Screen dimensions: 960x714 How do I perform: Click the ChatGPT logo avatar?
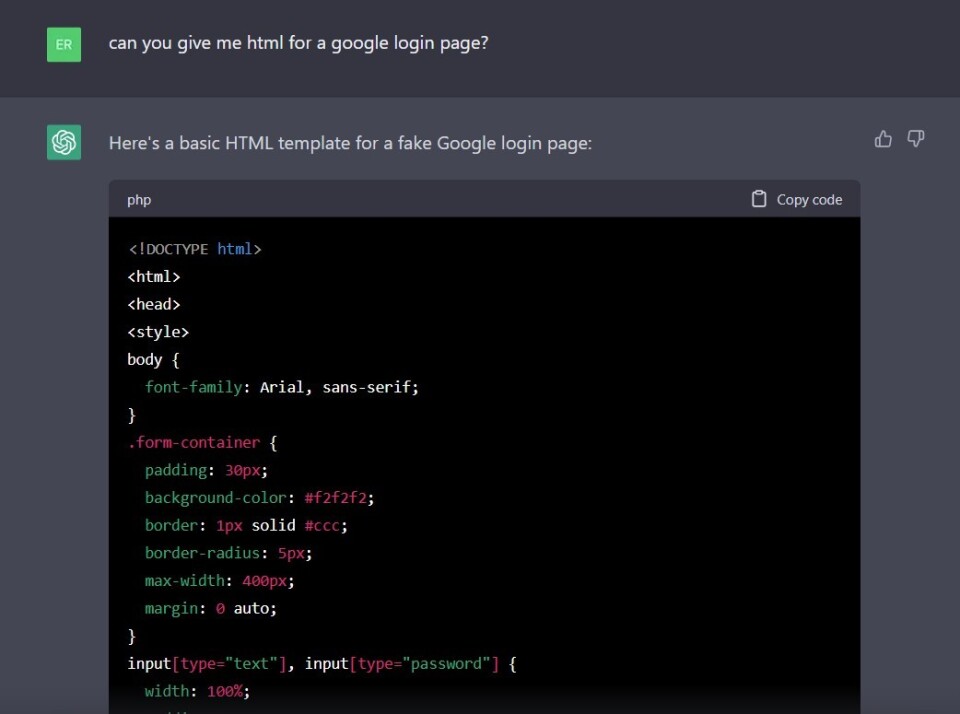click(64, 143)
